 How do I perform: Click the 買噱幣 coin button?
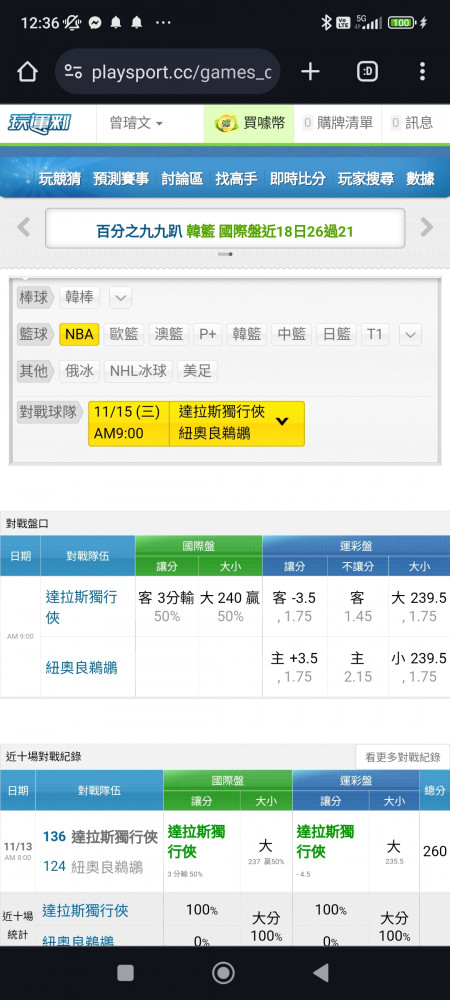pyautogui.click(x=249, y=123)
